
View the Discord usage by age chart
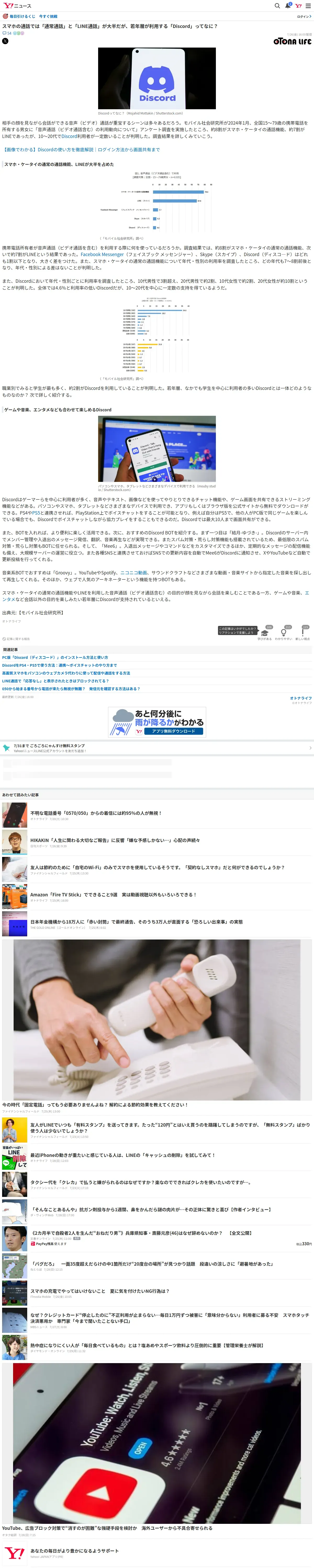(157, 335)
